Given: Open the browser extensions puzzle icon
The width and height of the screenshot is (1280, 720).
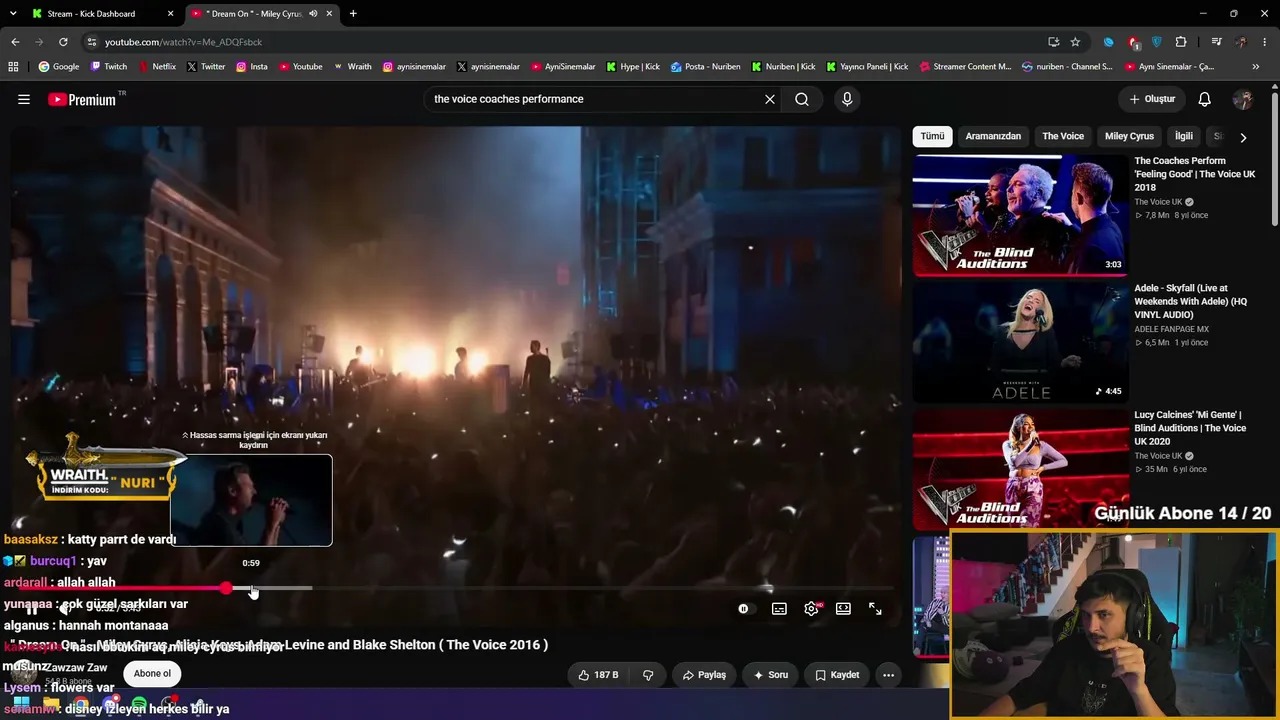Looking at the screenshot, I should tap(1181, 42).
